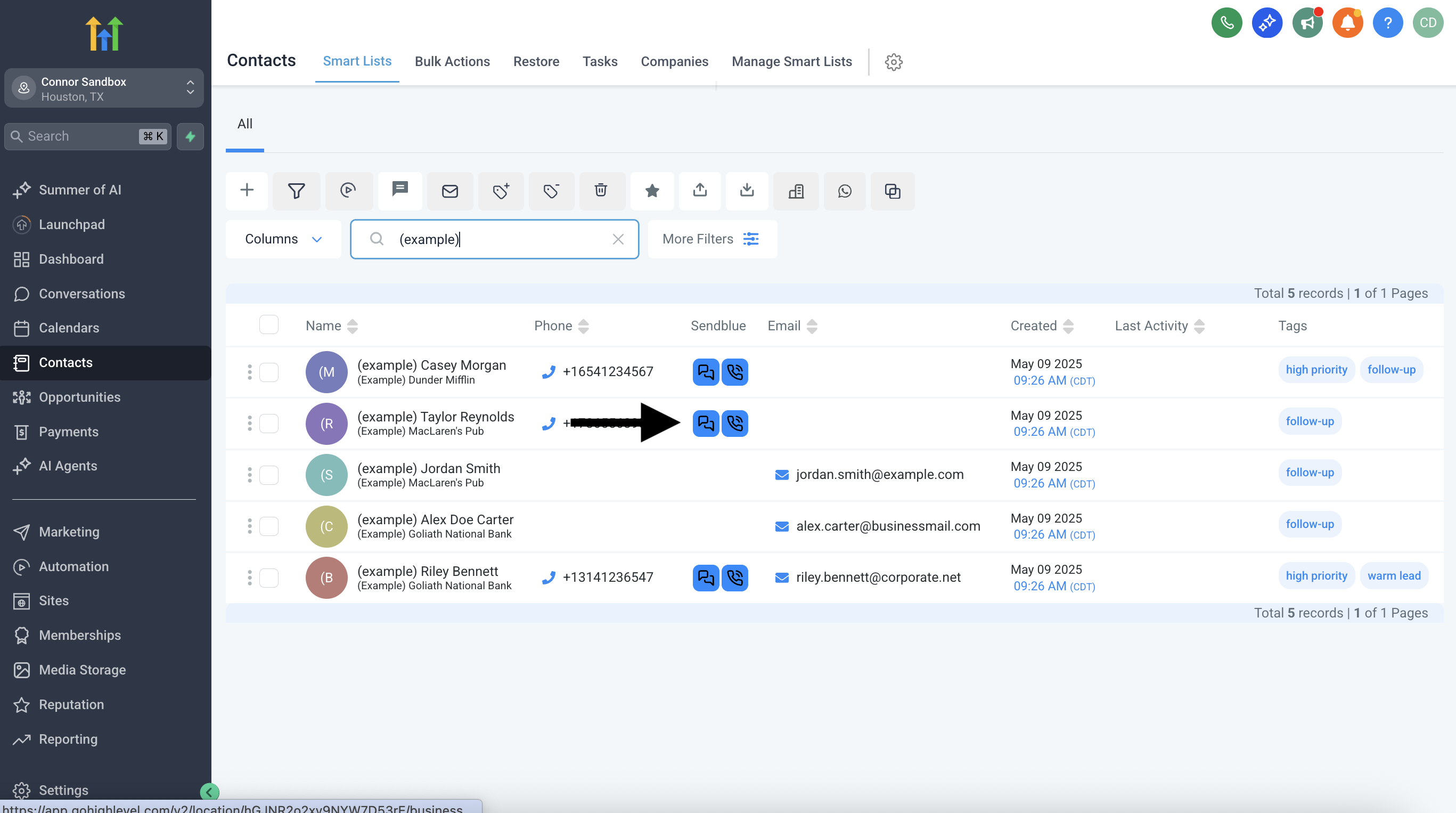Click the export contacts upload icon
The height and width of the screenshot is (813, 1456).
click(700, 191)
